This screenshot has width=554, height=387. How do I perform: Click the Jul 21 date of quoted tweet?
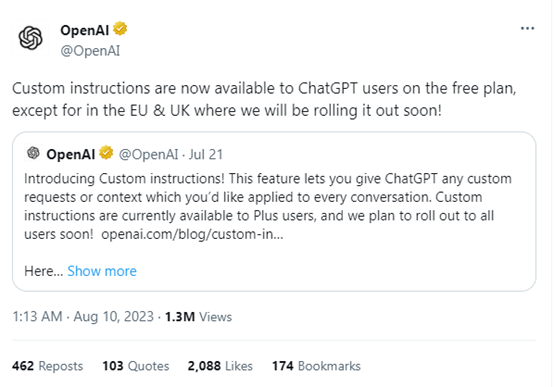[206, 154]
